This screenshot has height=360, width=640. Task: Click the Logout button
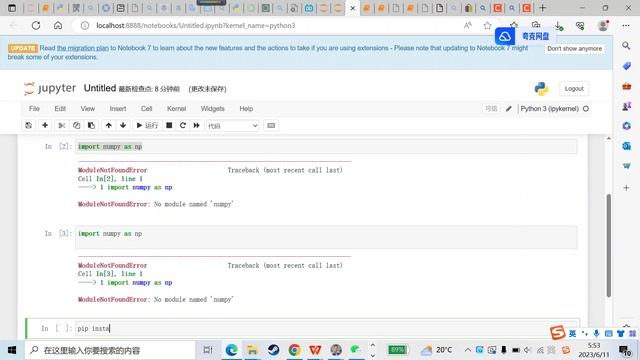pos(574,89)
